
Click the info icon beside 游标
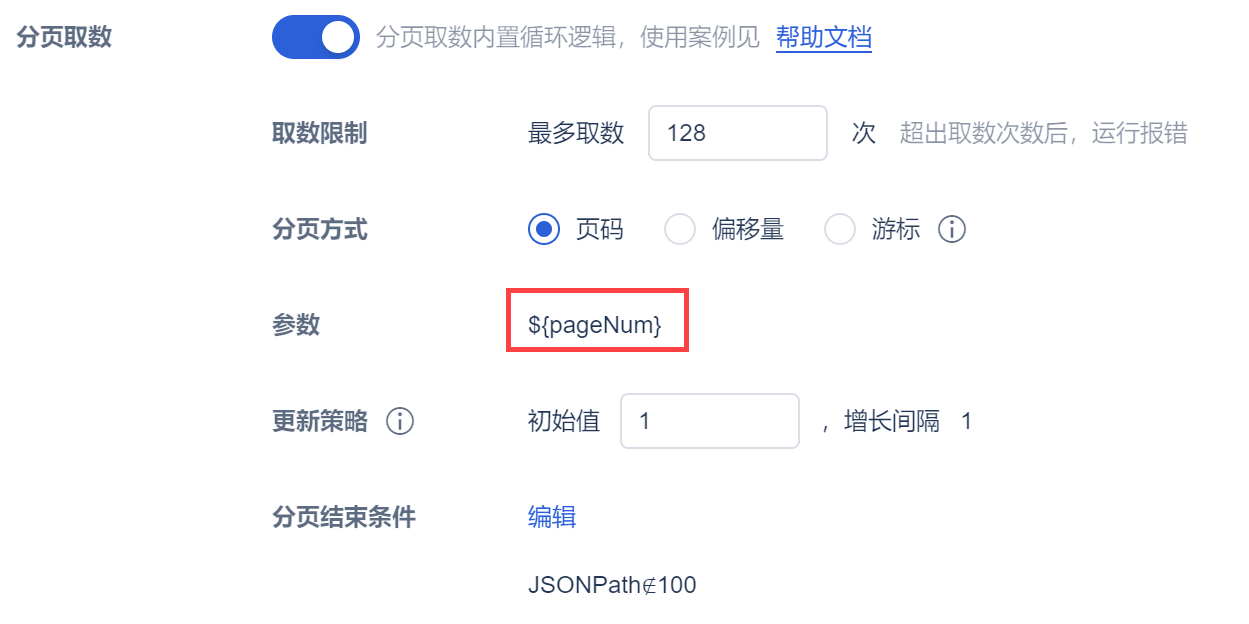pos(952,230)
